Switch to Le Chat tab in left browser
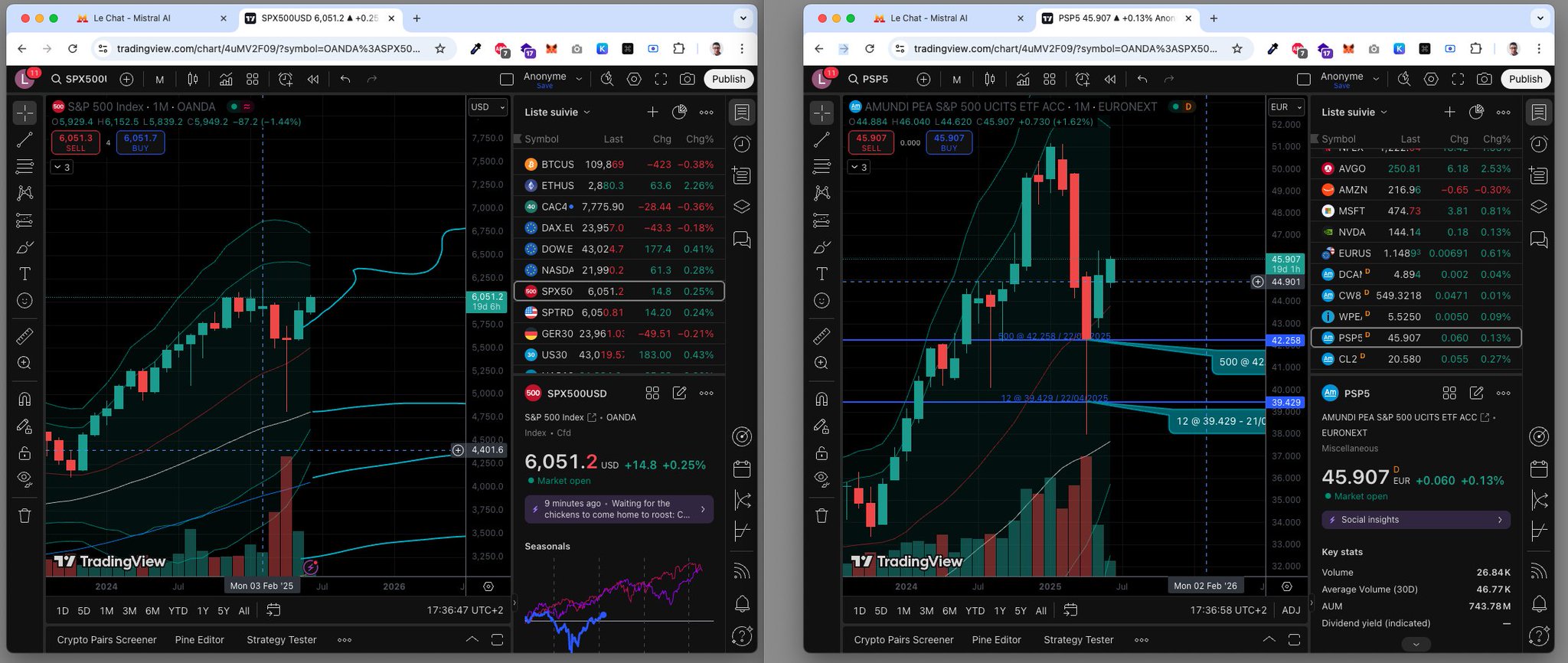 pyautogui.click(x=152, y=18)
